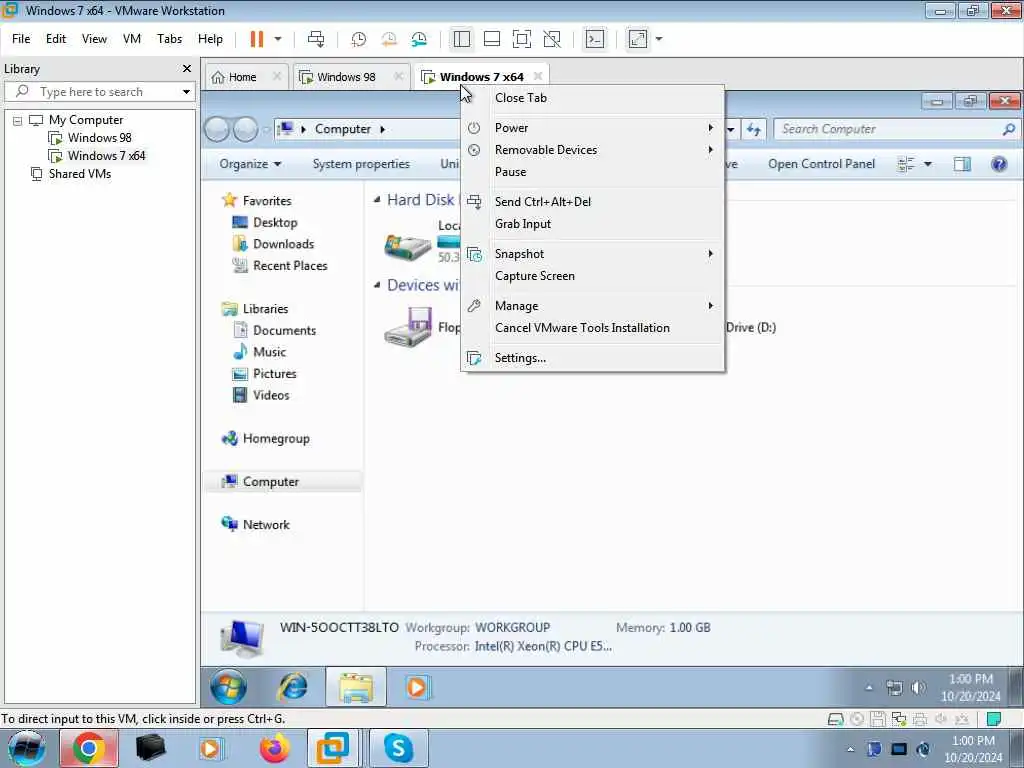Close the Library panel
The width and height of the screenshot is (1024, 768).
click(187, 69)
